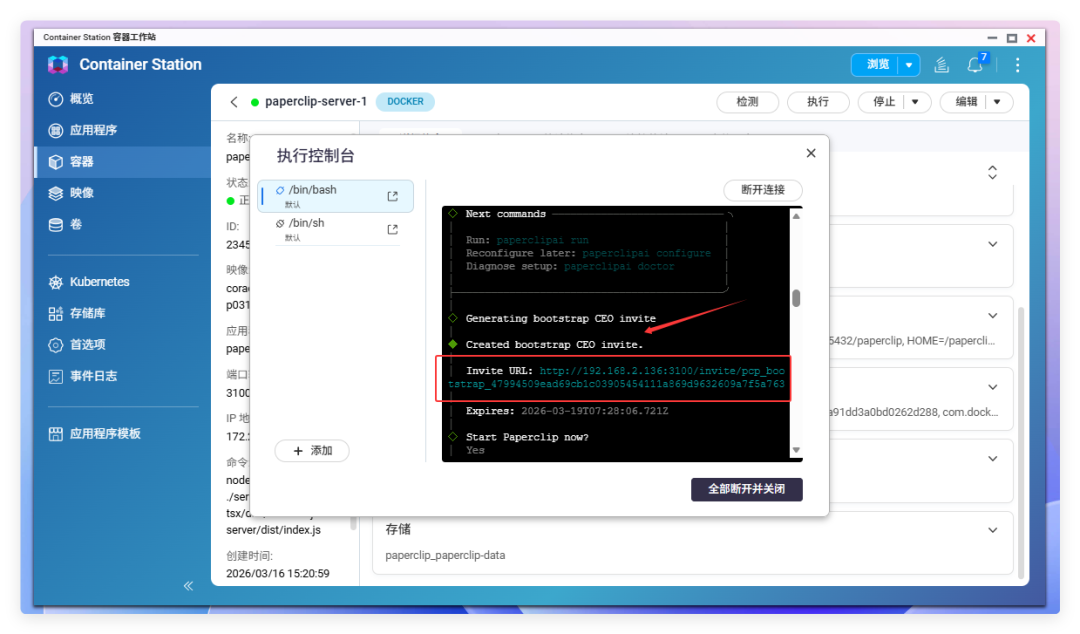Maximize the Container Station window
This screenshot has width=1080, height=634.
coord(1012,38)
